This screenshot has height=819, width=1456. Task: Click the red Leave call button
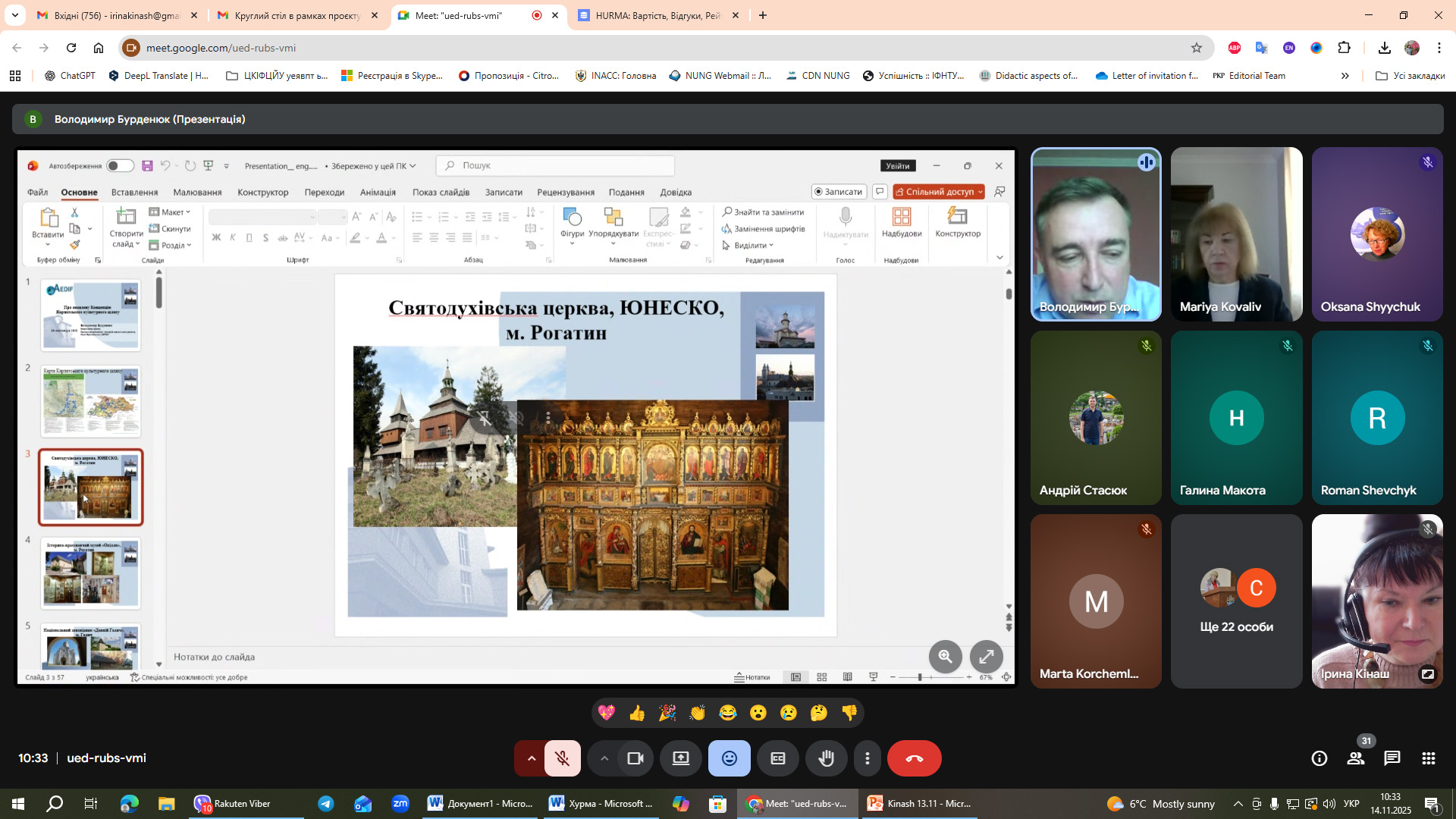tap(914, 758)
